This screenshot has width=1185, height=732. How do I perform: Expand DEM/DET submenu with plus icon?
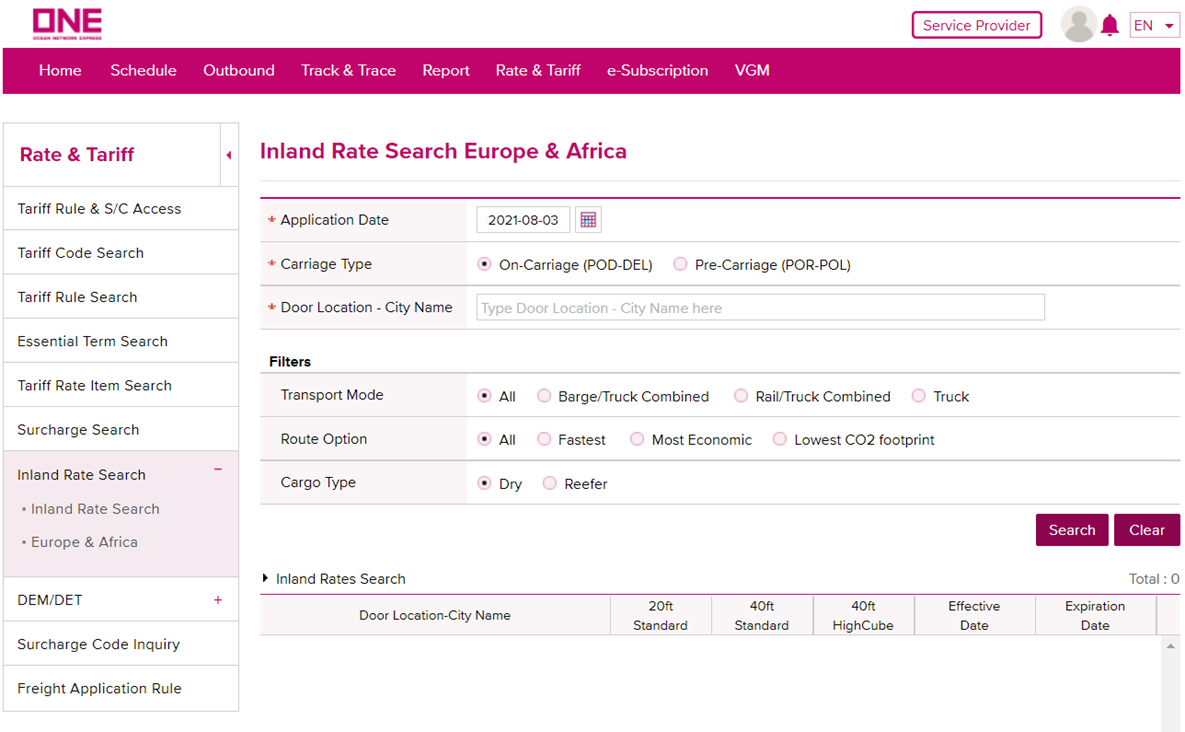pyautogui.click(x=218, y=600)
